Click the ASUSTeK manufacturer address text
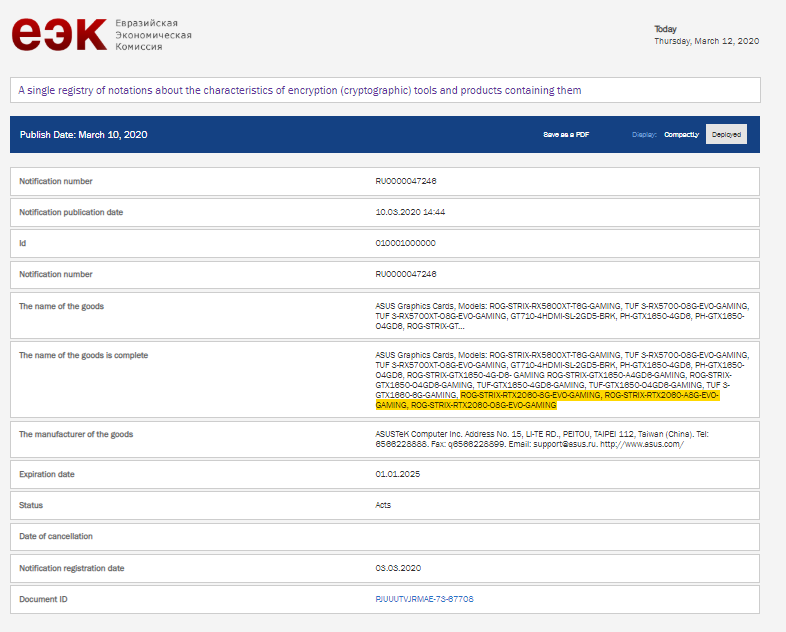Viewport: 786px width, 632px height. click(542, 439)
